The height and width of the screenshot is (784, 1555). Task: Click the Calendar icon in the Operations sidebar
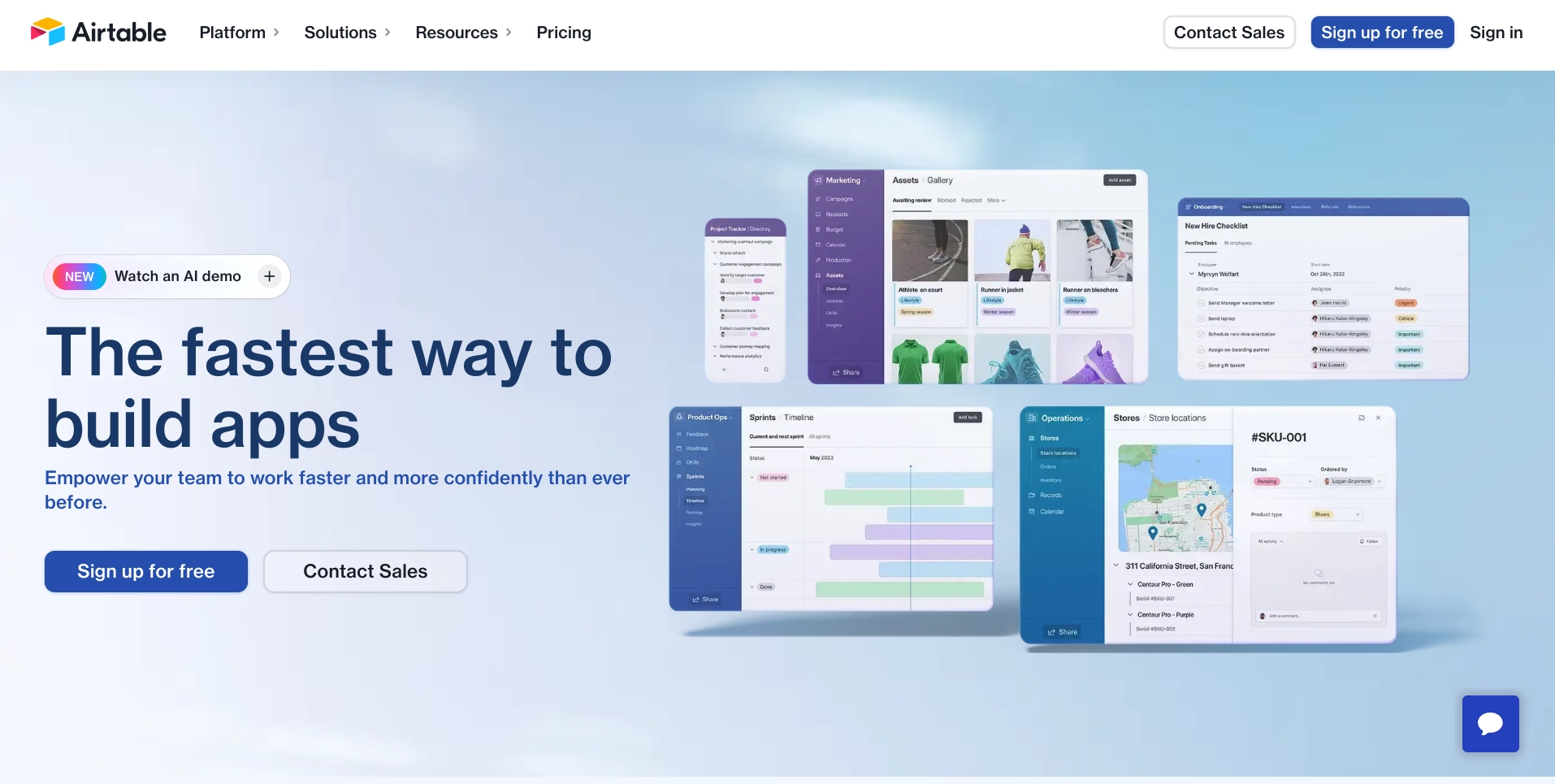coord(1032,512)
